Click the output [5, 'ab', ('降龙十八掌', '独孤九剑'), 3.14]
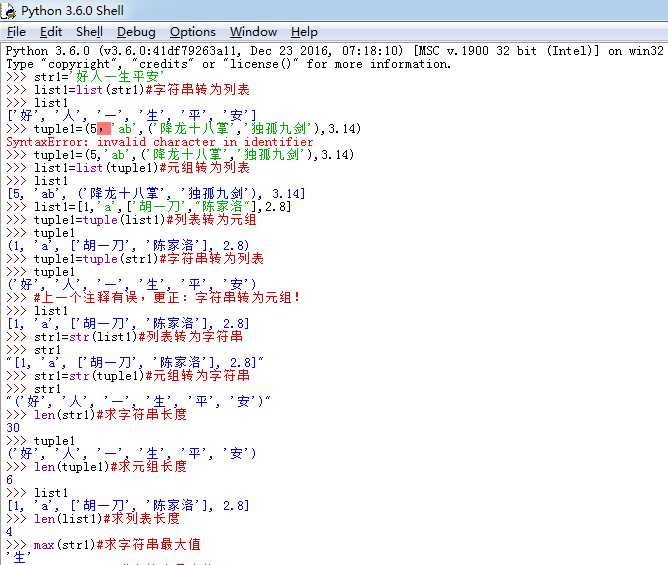The image size is (668, 565). 156,194
